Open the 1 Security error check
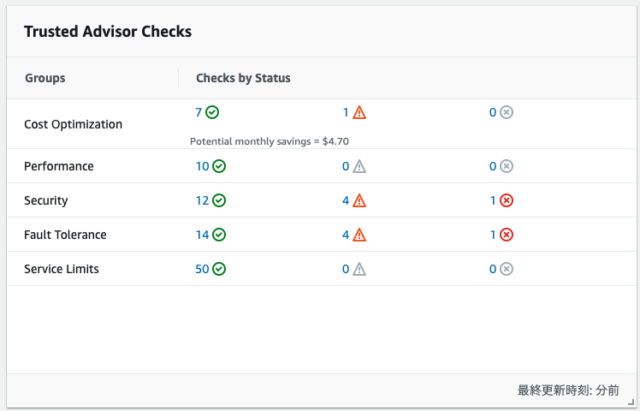The image size is (640, 411). [493, 200]
